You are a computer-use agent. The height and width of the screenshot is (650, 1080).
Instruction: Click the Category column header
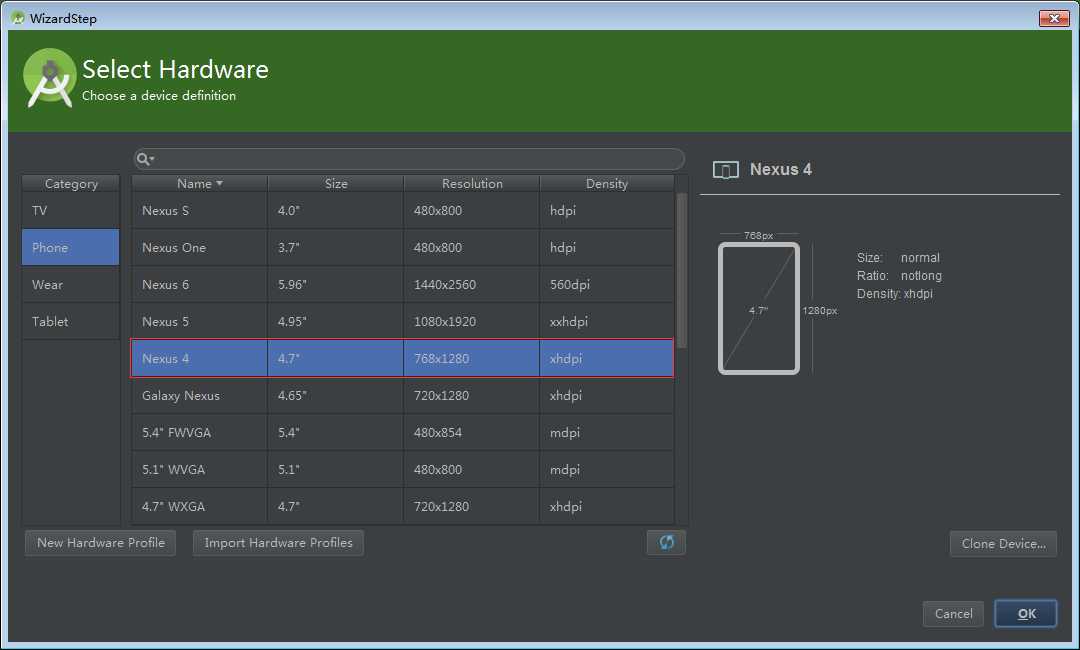coord(71,184)
